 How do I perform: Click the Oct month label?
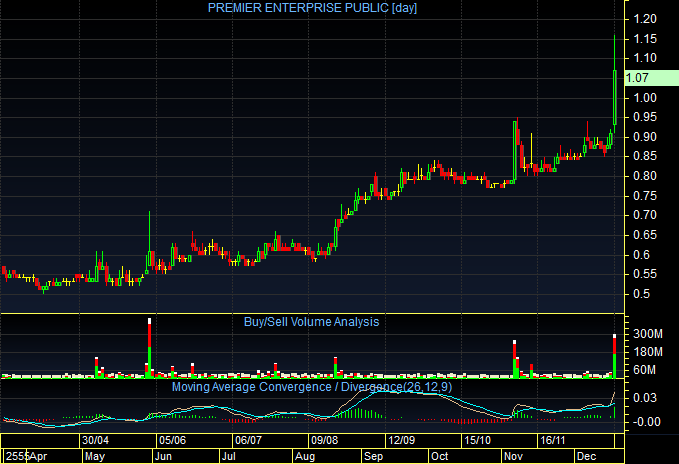coord(440,456)
